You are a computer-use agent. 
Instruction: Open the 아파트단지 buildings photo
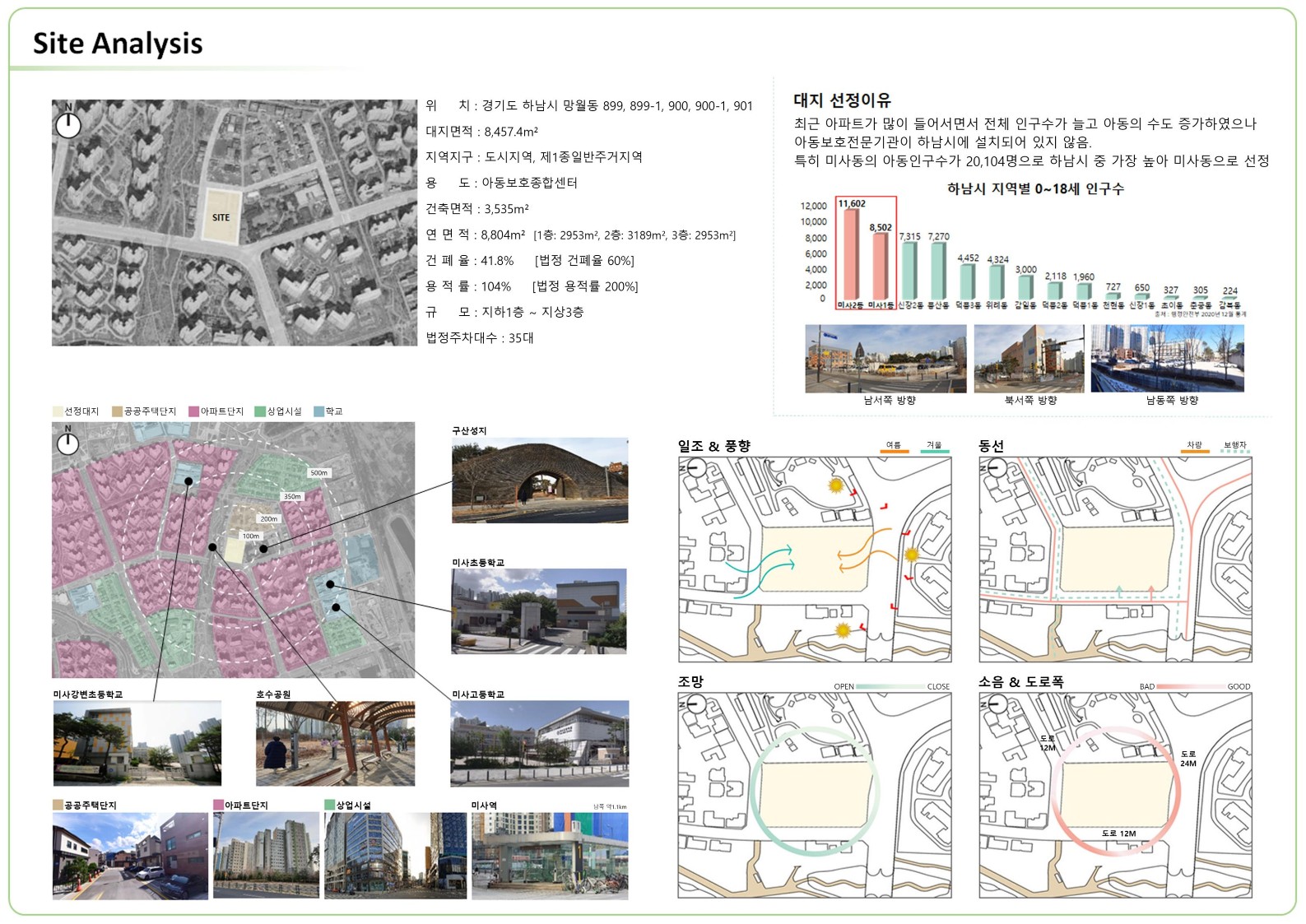click(x=266, y=855)
